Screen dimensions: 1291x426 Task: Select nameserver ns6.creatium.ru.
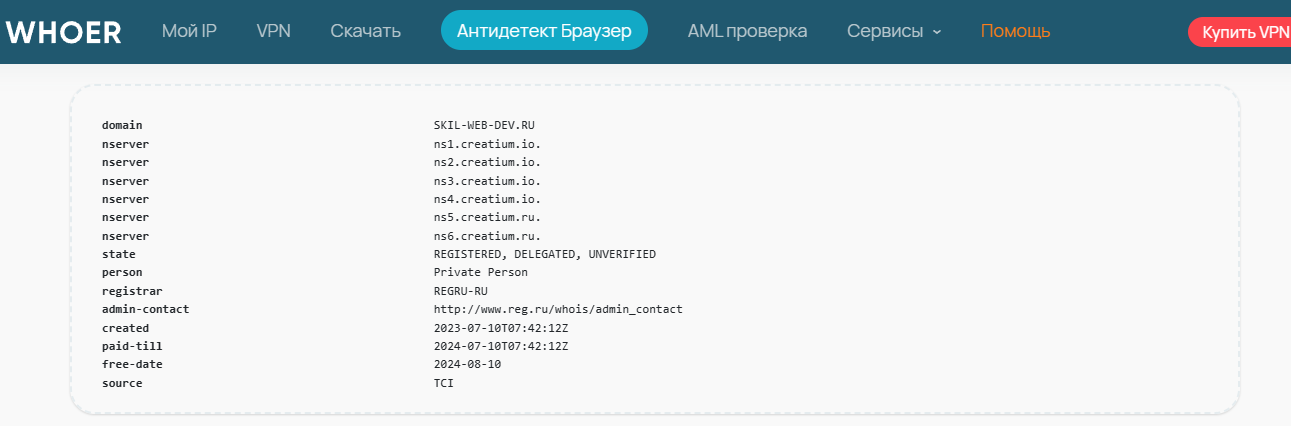pos(487,236)
